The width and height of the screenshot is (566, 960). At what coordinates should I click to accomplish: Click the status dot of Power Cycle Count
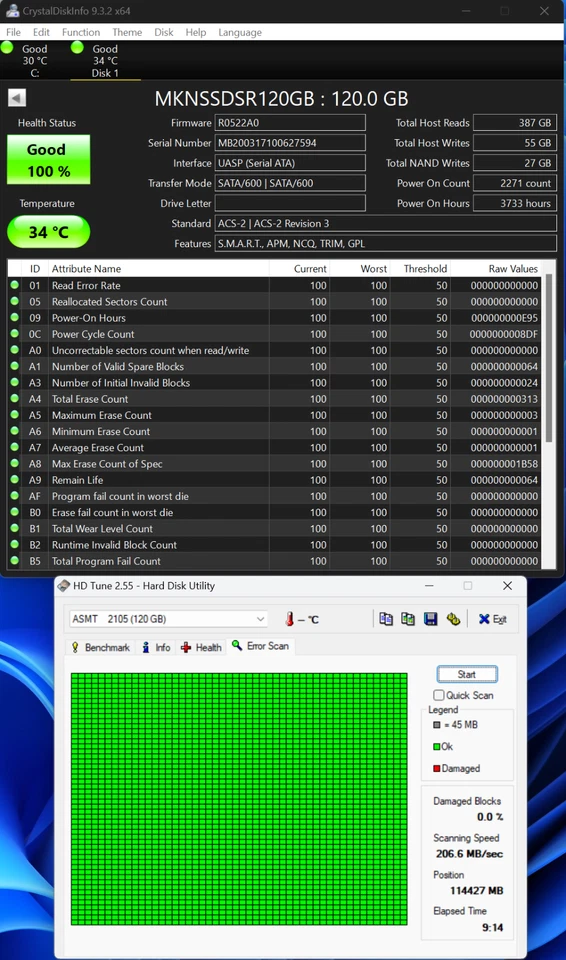point(14,334)
